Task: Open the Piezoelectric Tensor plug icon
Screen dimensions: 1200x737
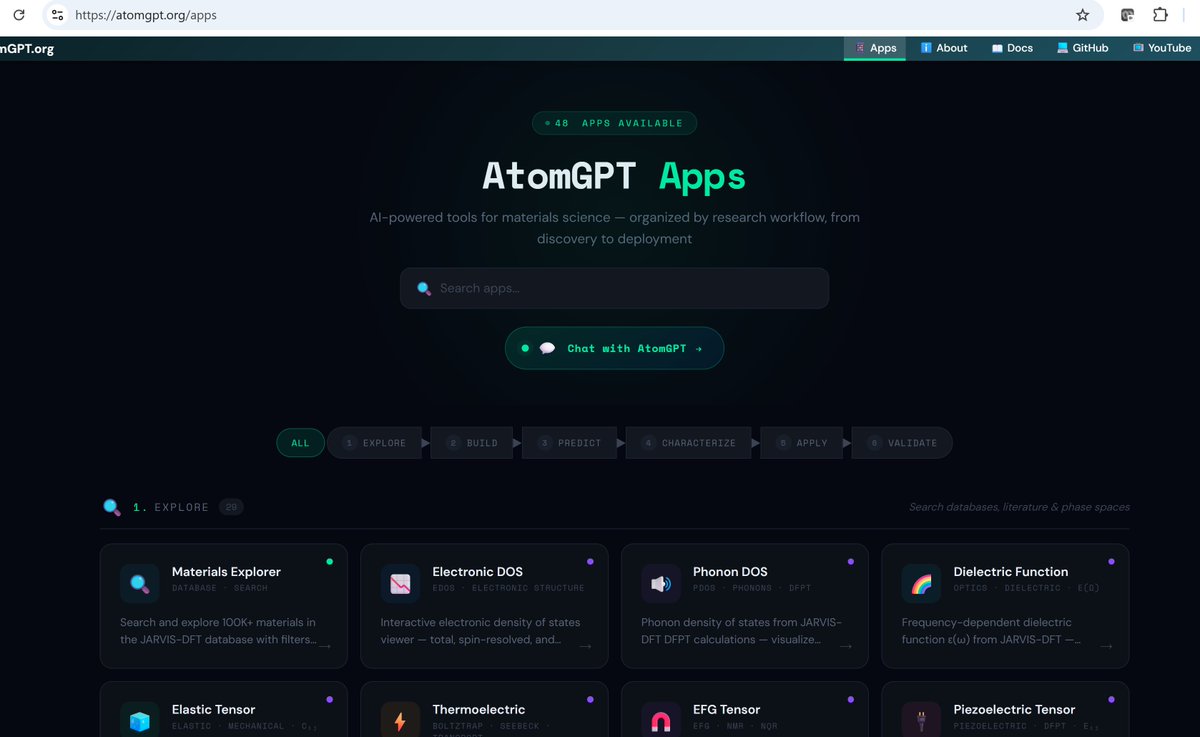Action: pyautogui.click(x=921, y=720)
